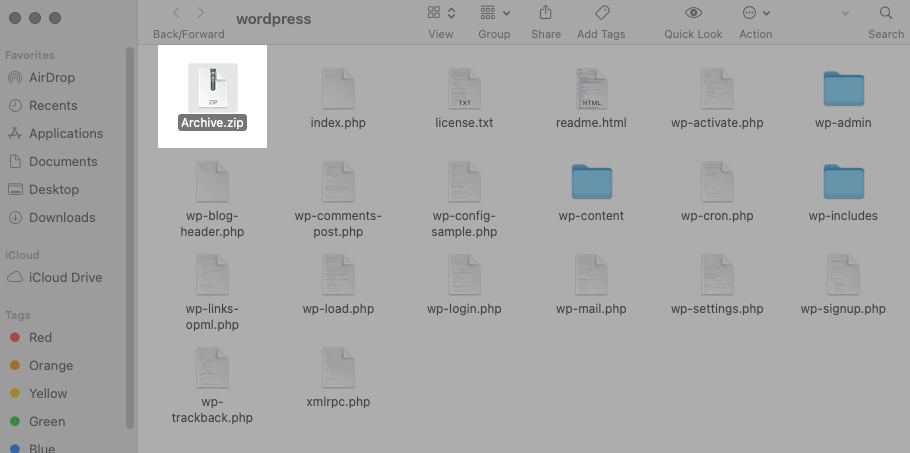The height and width of the screenshot is (453, 910).
Task: Select the wp-login.php file icon
Action: [464, 274]
